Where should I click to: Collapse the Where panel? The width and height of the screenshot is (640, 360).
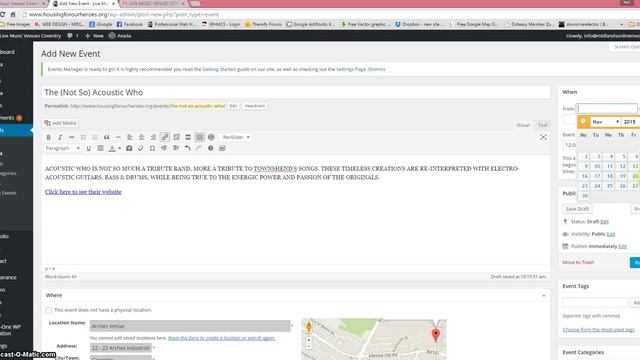coord(543,295)
